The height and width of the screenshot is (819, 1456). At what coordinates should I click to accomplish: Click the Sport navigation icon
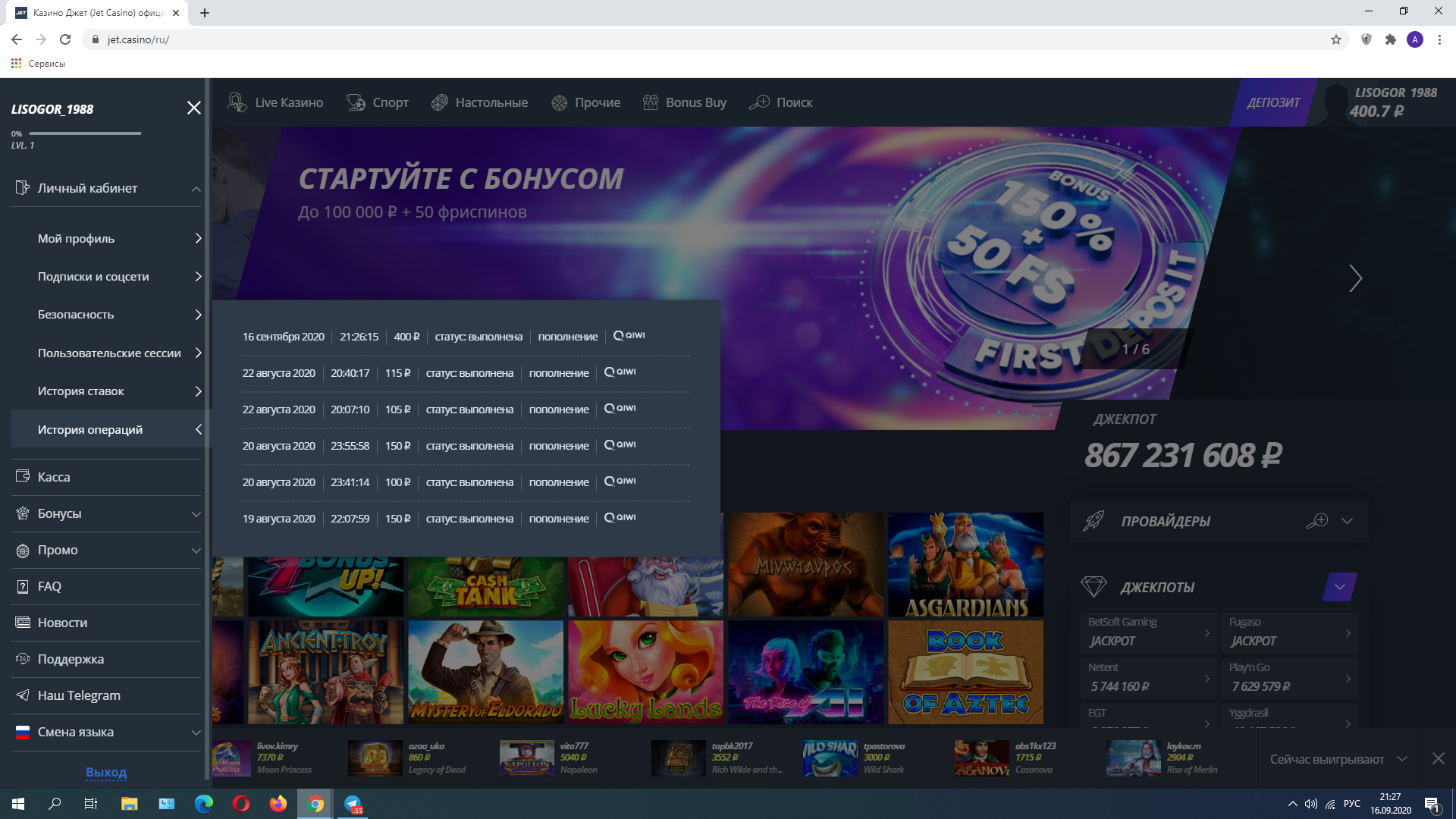[356, 102]
